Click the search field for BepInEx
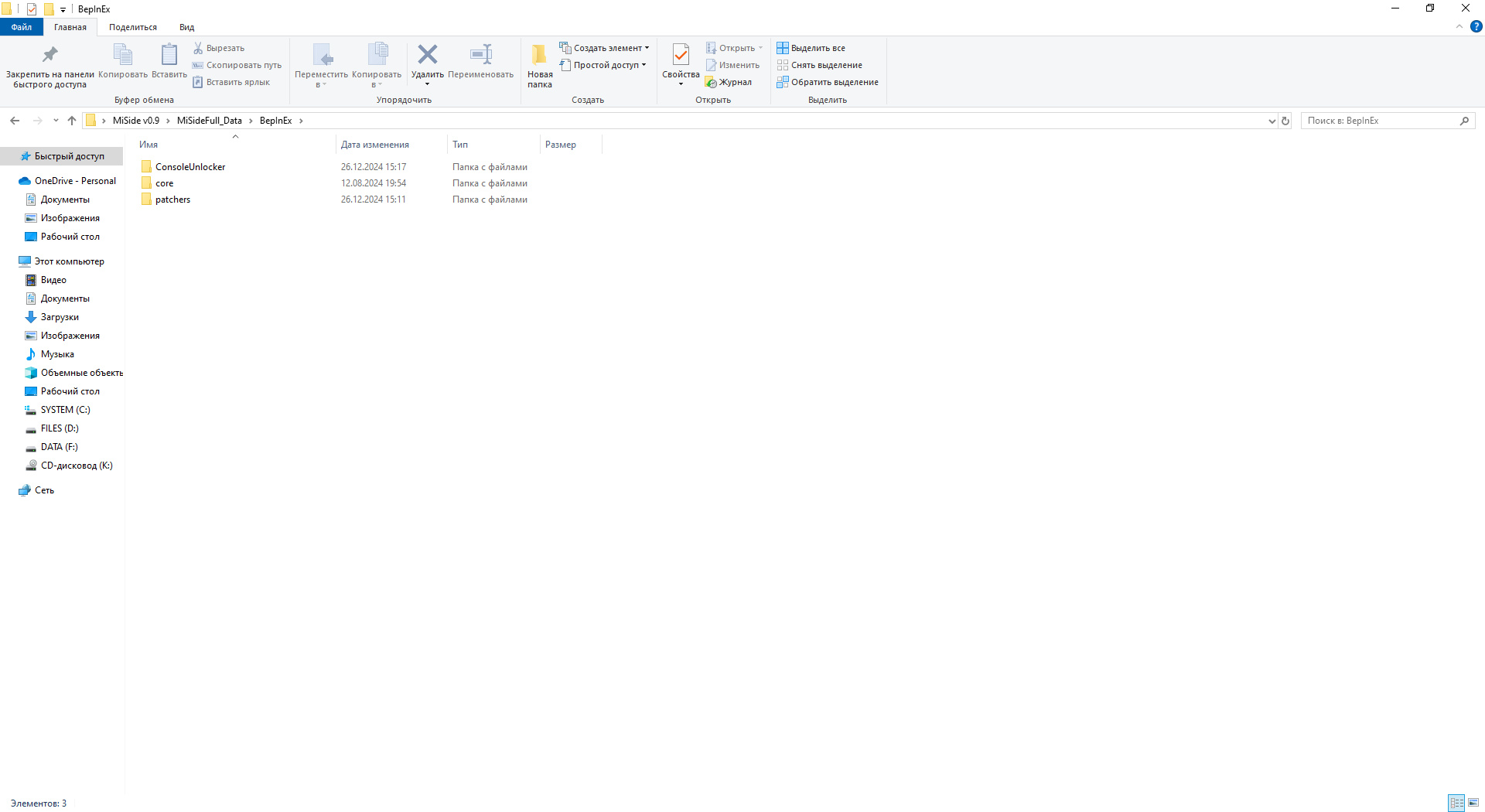1485x812 pixels. [1381, 121]
